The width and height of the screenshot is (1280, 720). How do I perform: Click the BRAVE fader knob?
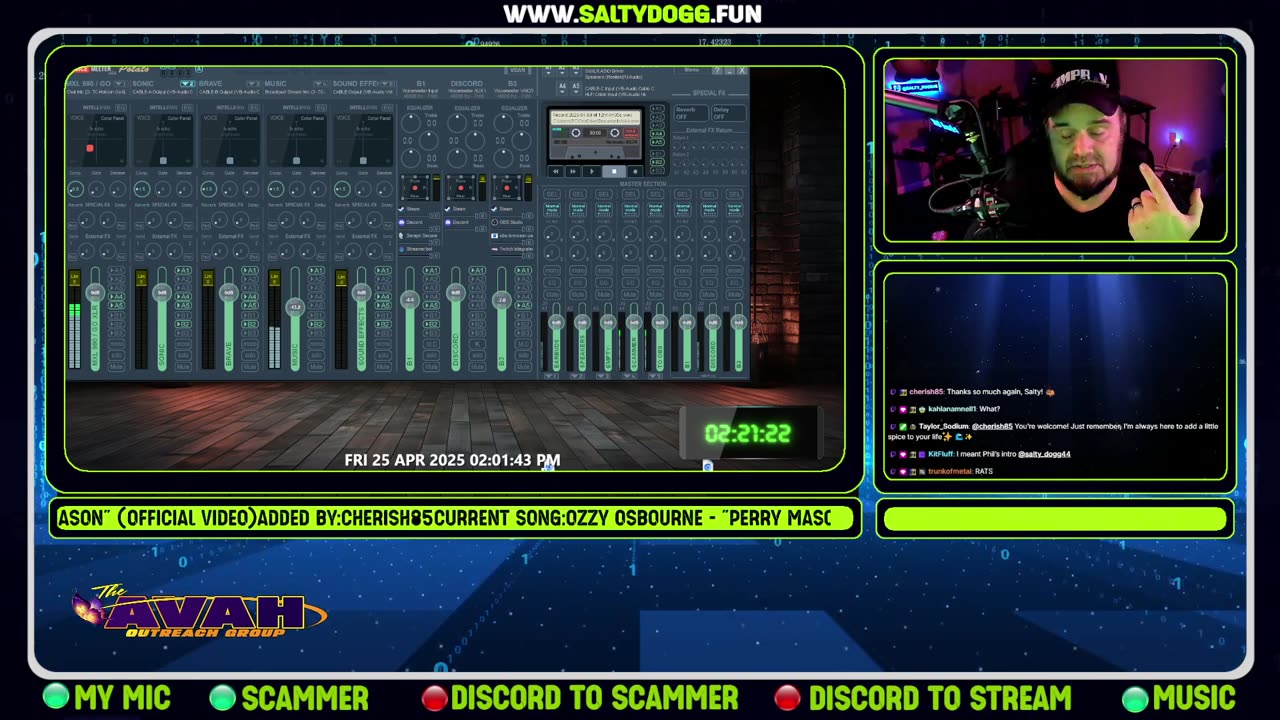[229, 292]
